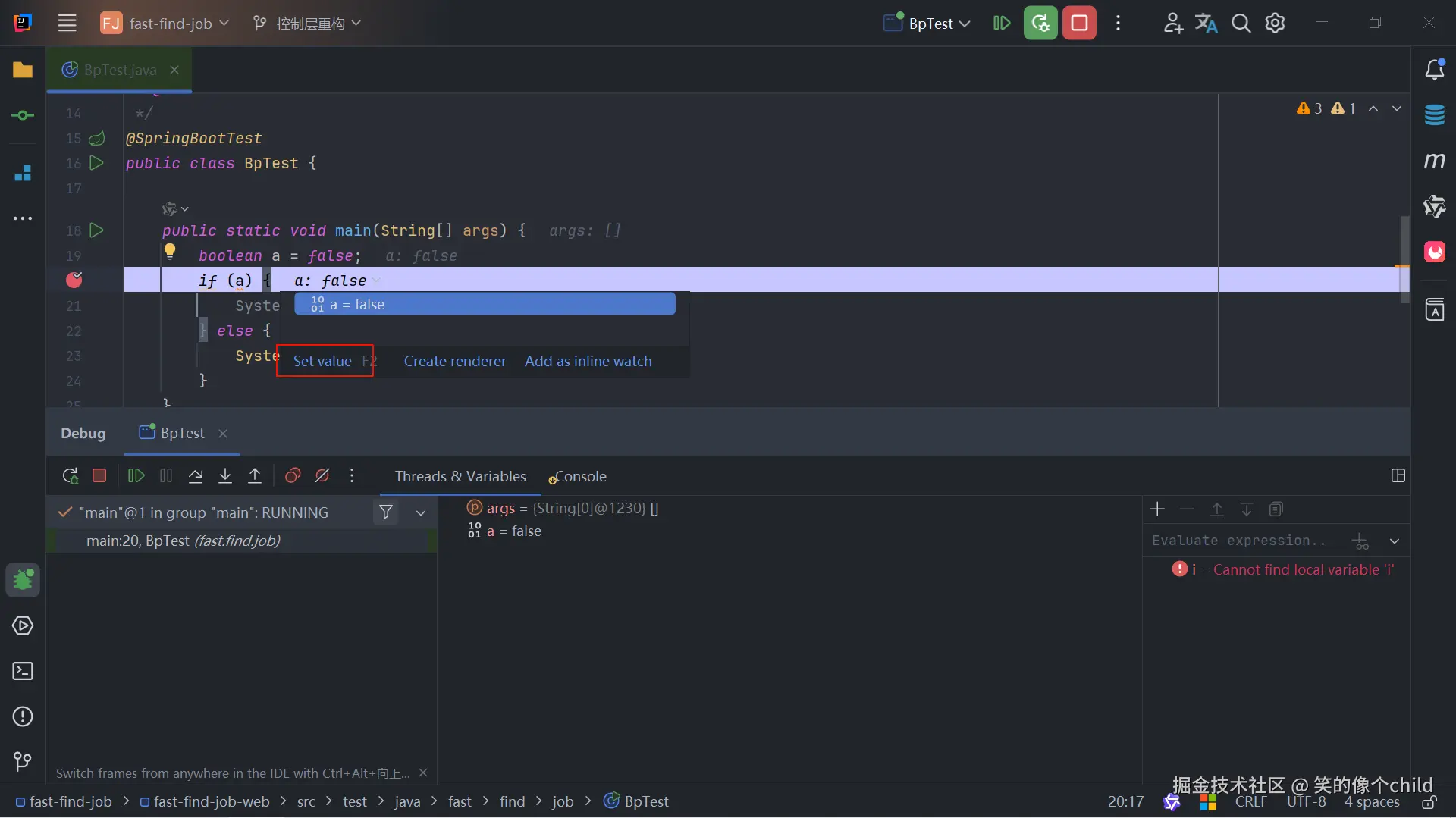Go to next highlighted error arrow
The image size is (1456, 818).
(1397, 108)
